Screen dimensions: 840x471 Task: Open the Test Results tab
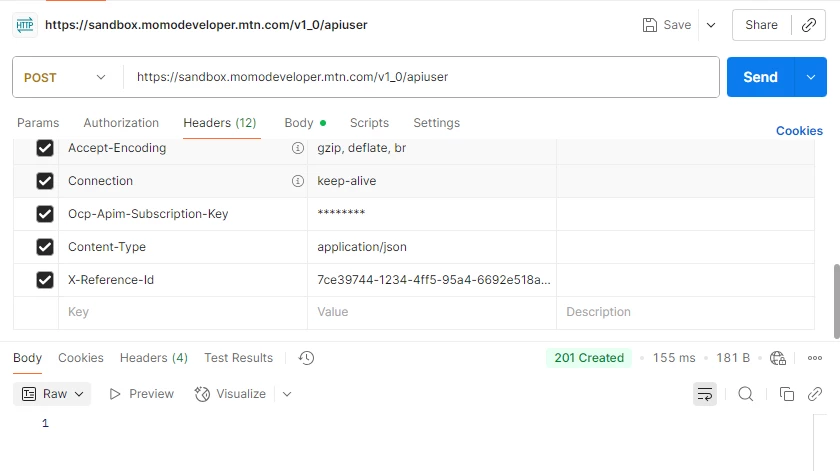pyautogui.click(x=238, y=358)
